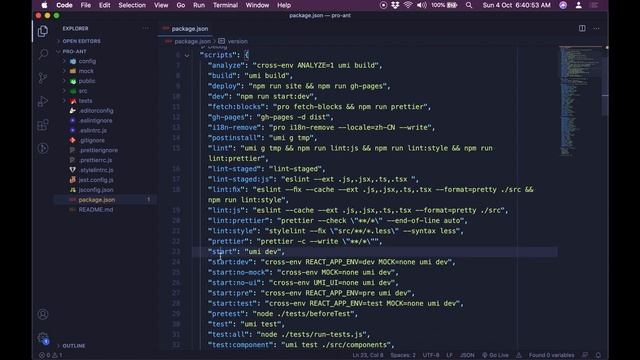Open .editorconfig file in explorer
The height and width of the screenshot is (360, 640).
pyautogui.click(x=96, y=111)
